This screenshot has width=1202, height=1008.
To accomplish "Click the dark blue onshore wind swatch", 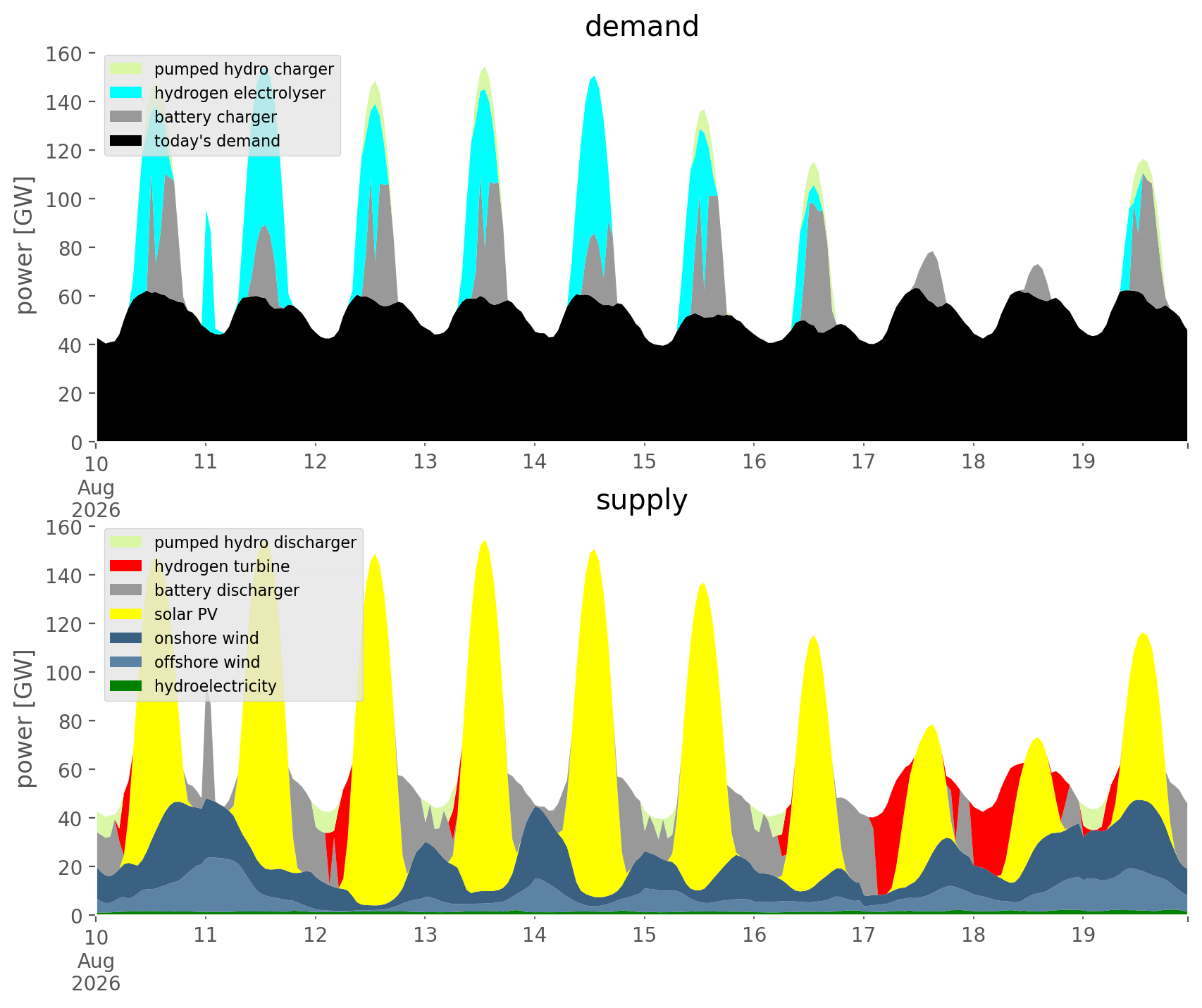I will (x=126, y=638).
